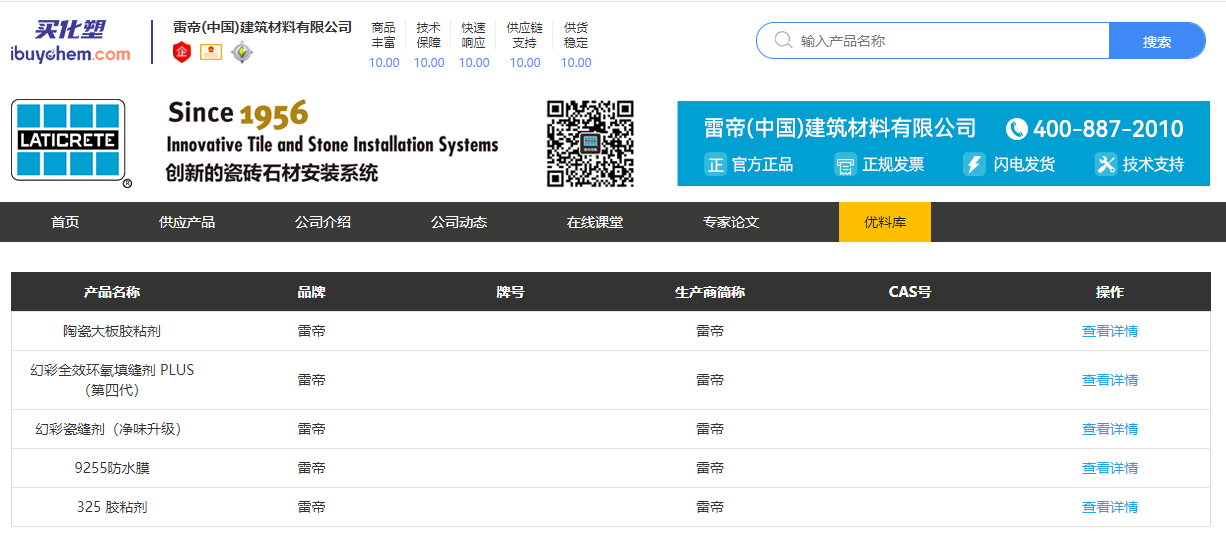
Task: Open the 供应产品 nav tab
Action: coord(187,222)
